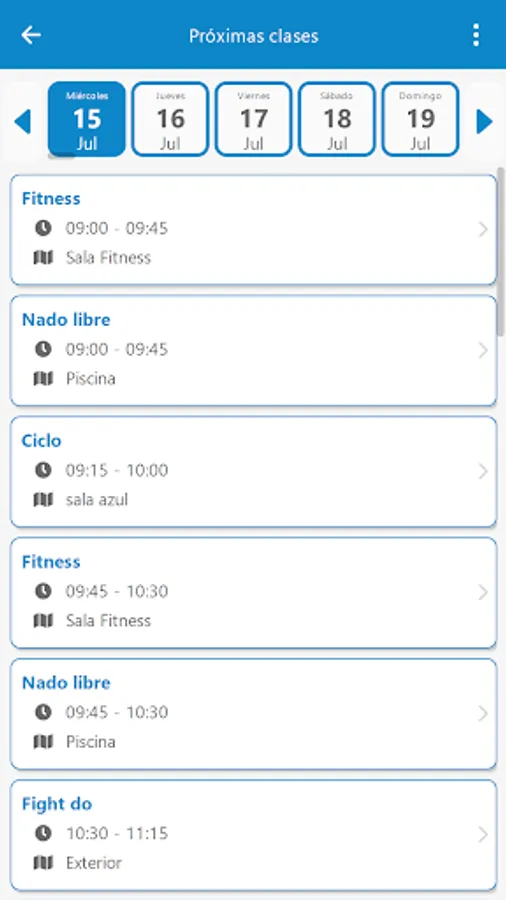This screenshot has height=900, width=506.
Task: Select the Jueves 16 Jul date tab
Action: pyautogui.click(x=170, y=119)
